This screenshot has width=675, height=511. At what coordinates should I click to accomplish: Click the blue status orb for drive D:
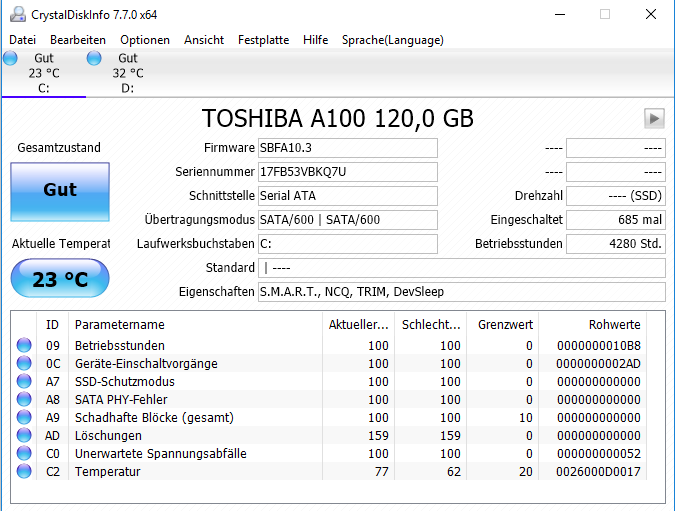94,58
